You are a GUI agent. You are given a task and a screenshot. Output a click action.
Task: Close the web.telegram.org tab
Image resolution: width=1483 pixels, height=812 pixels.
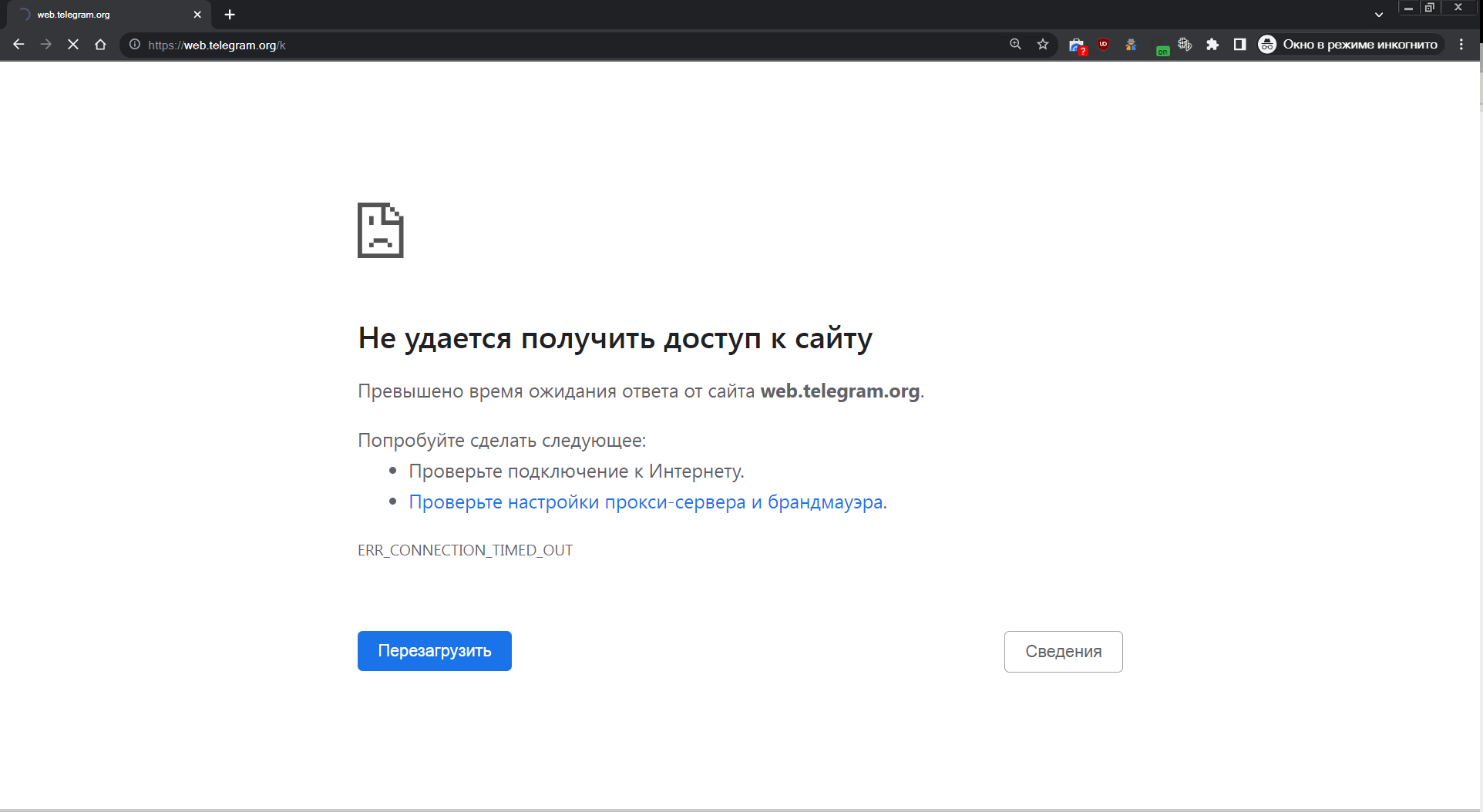pyautogui.click(x=197, y=15)
